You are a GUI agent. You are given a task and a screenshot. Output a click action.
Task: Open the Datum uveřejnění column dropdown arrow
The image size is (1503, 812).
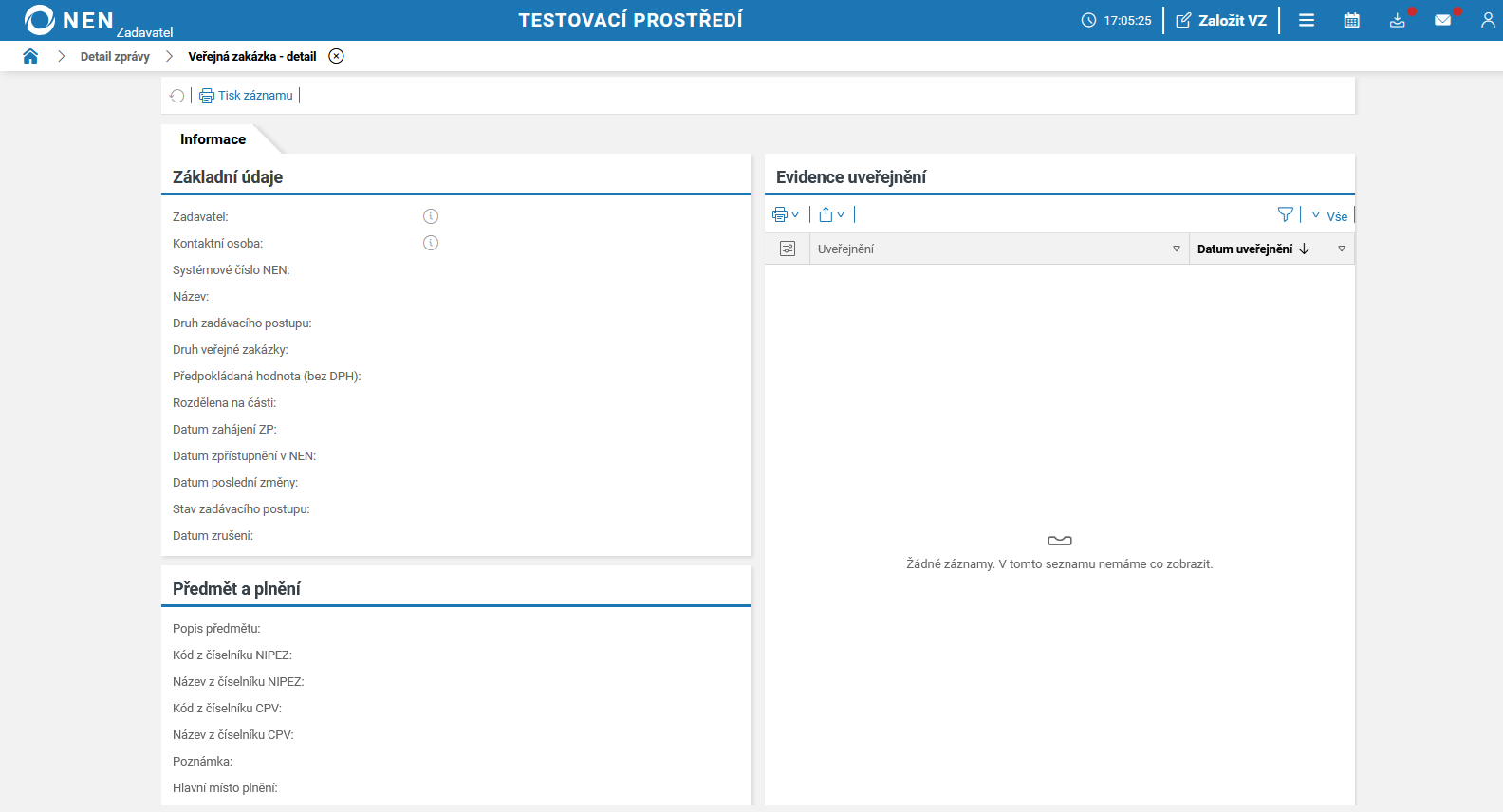(1342, 249)
